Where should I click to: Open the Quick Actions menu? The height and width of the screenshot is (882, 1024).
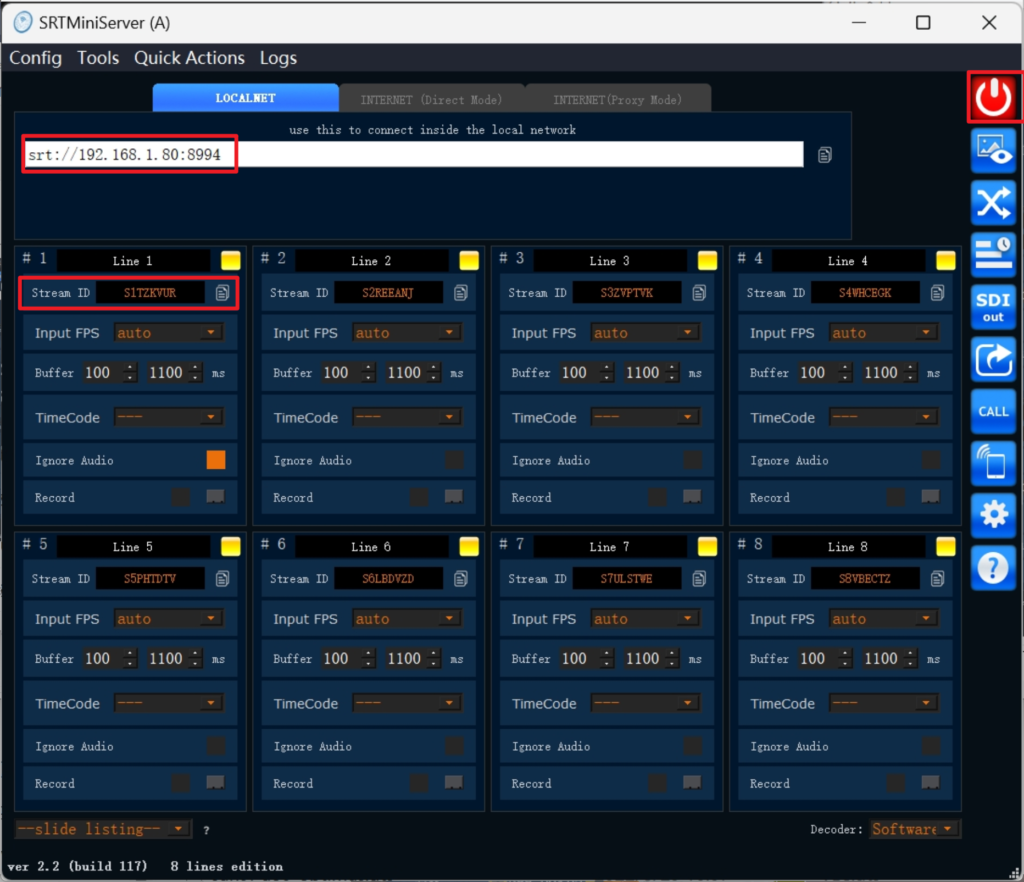[189, 58]
